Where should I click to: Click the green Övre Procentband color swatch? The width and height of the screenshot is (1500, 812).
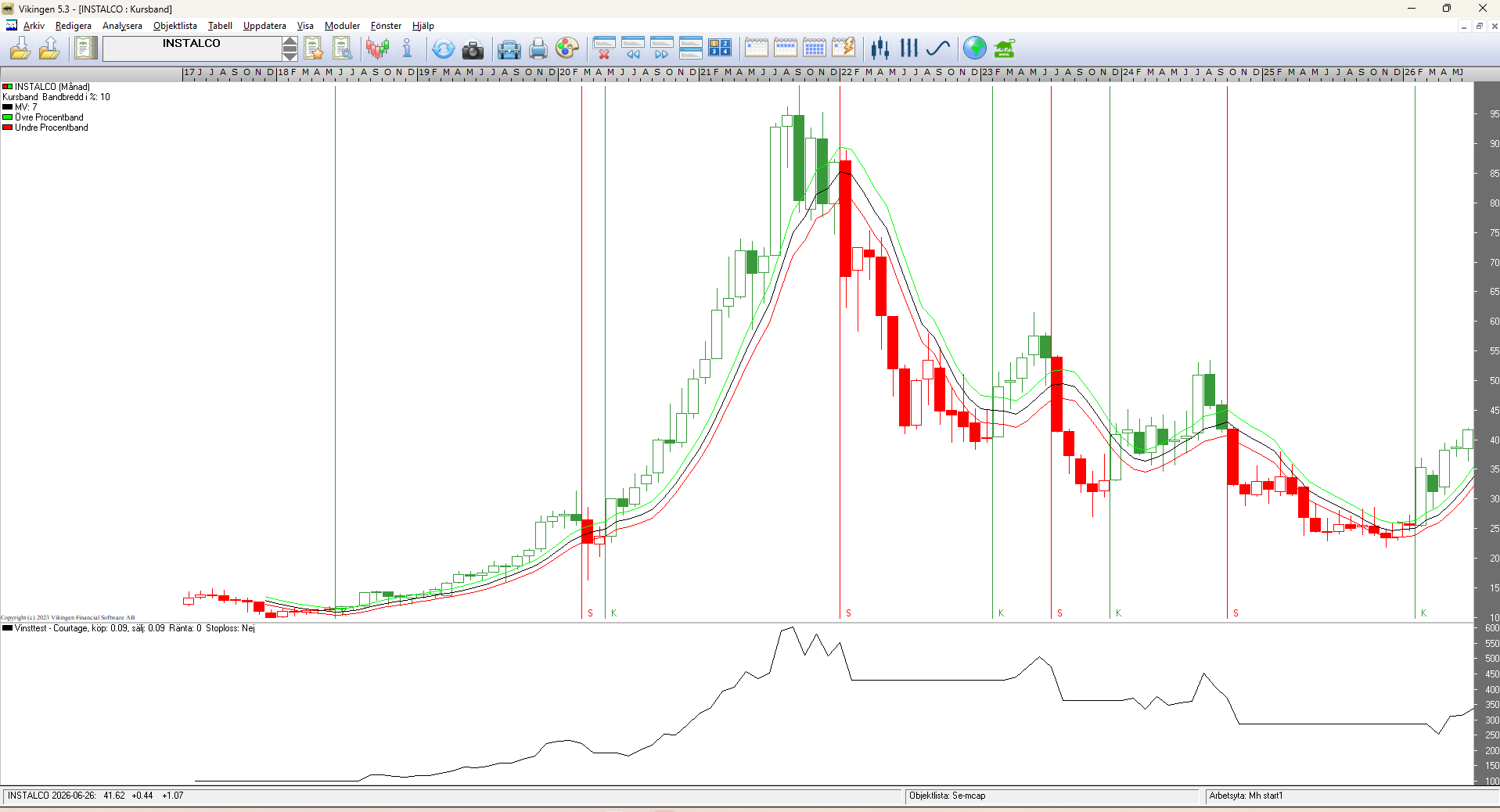click(x=8, y=117)
